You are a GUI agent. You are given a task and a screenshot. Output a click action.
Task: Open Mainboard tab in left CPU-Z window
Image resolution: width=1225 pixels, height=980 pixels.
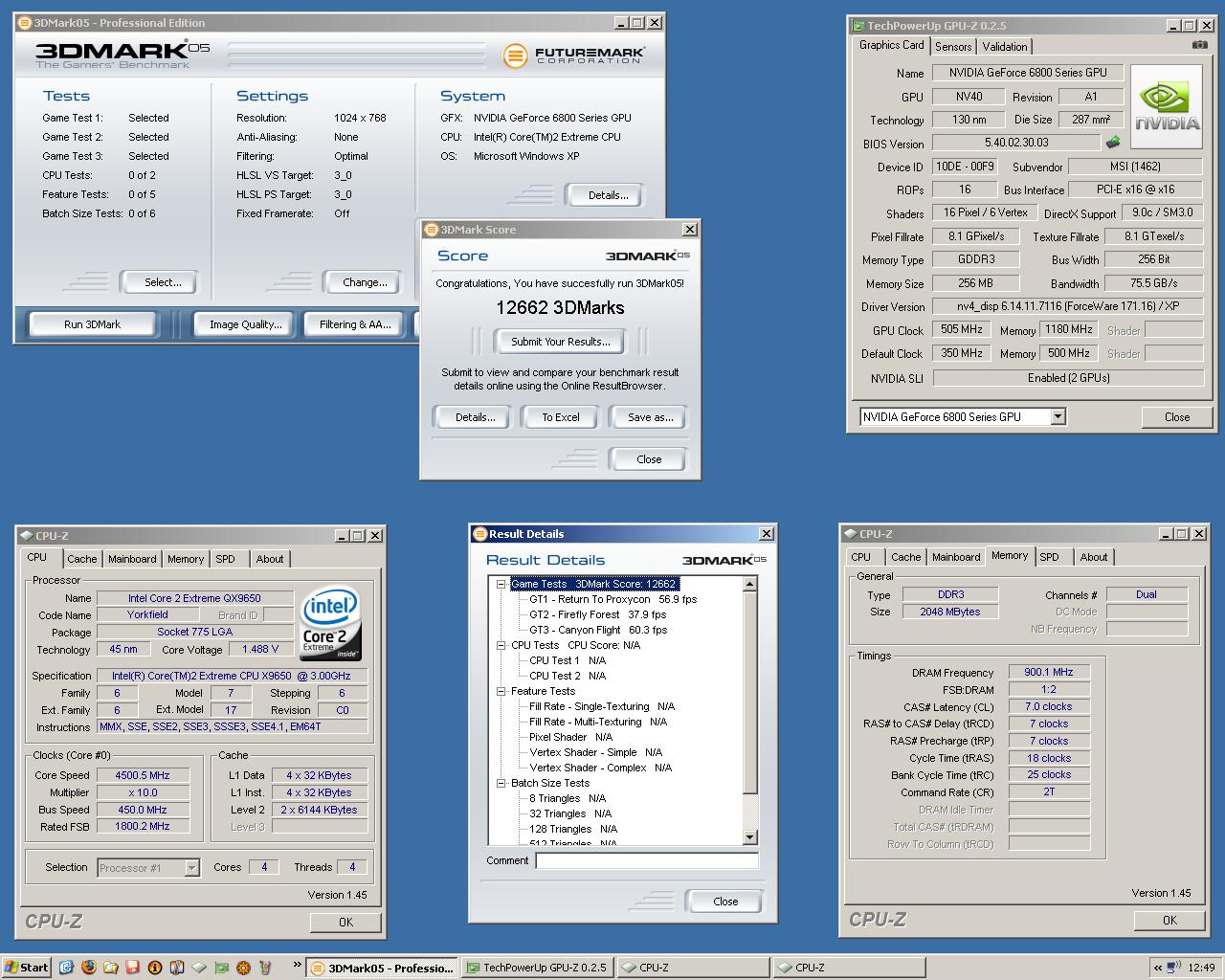(x=132, y=559)
